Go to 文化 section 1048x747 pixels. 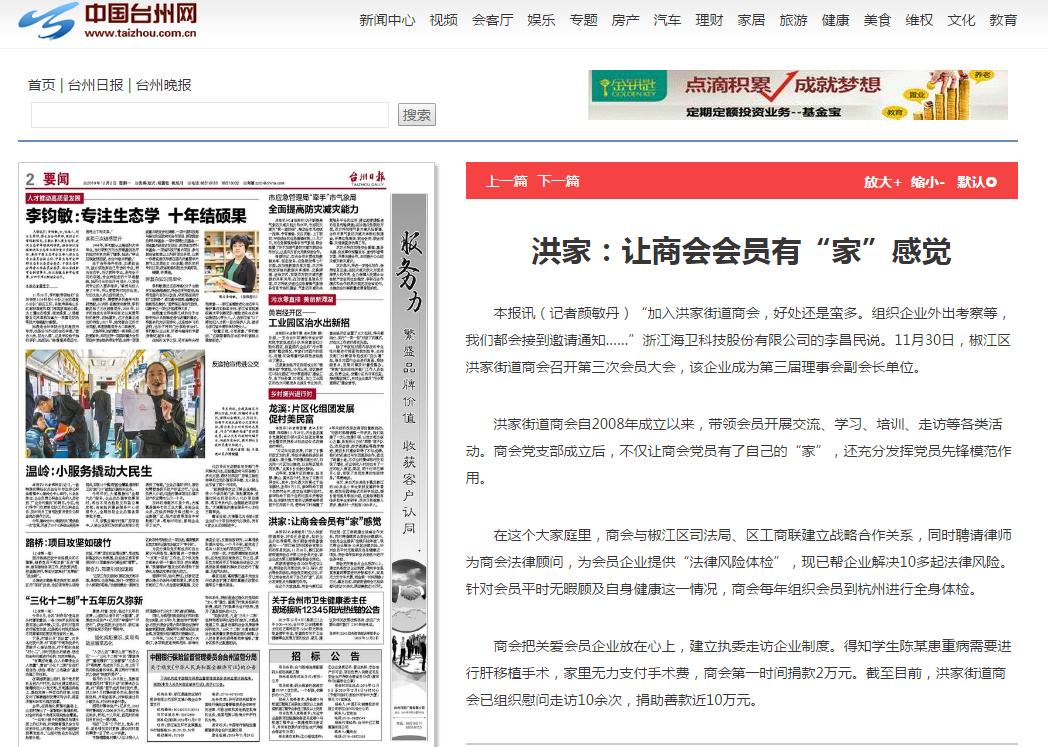tap(961, 20)
